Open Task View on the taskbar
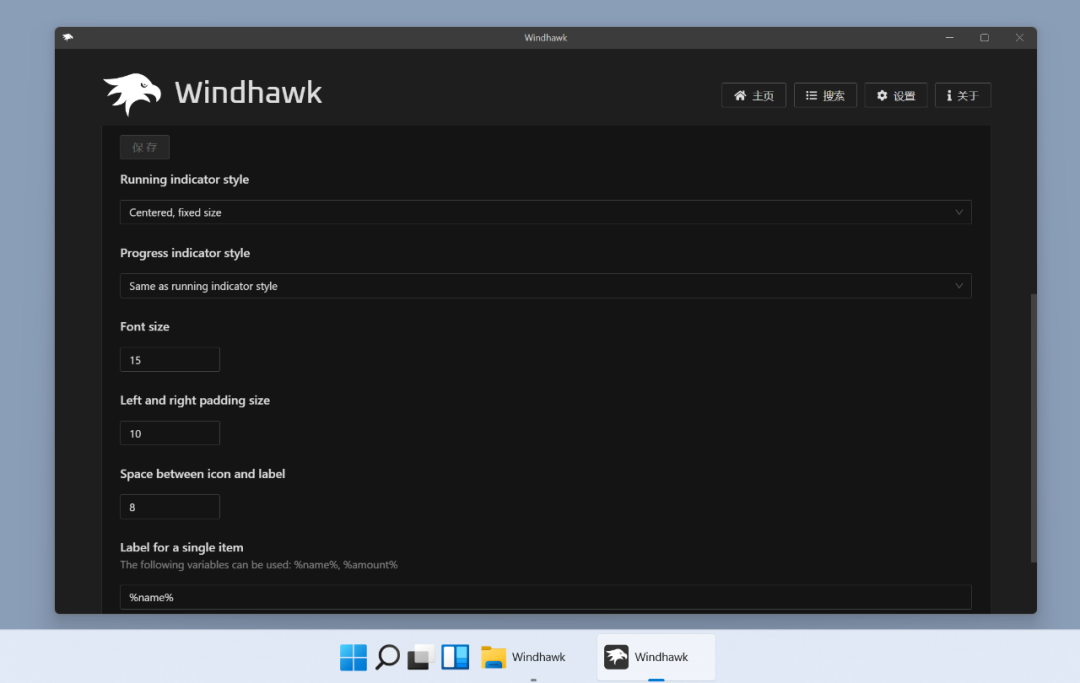 coord(421,657)
